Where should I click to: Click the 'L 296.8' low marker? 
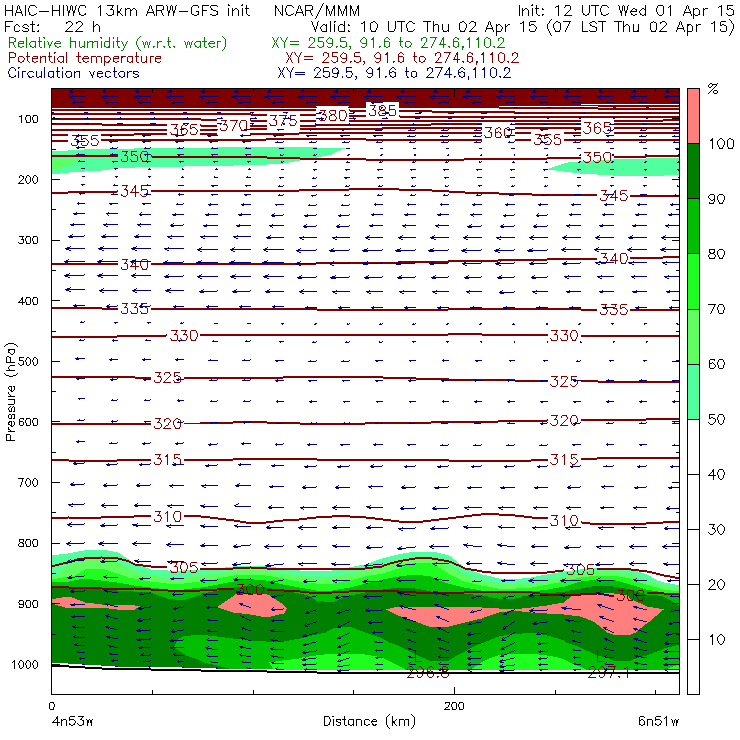[x=427, y=664]
